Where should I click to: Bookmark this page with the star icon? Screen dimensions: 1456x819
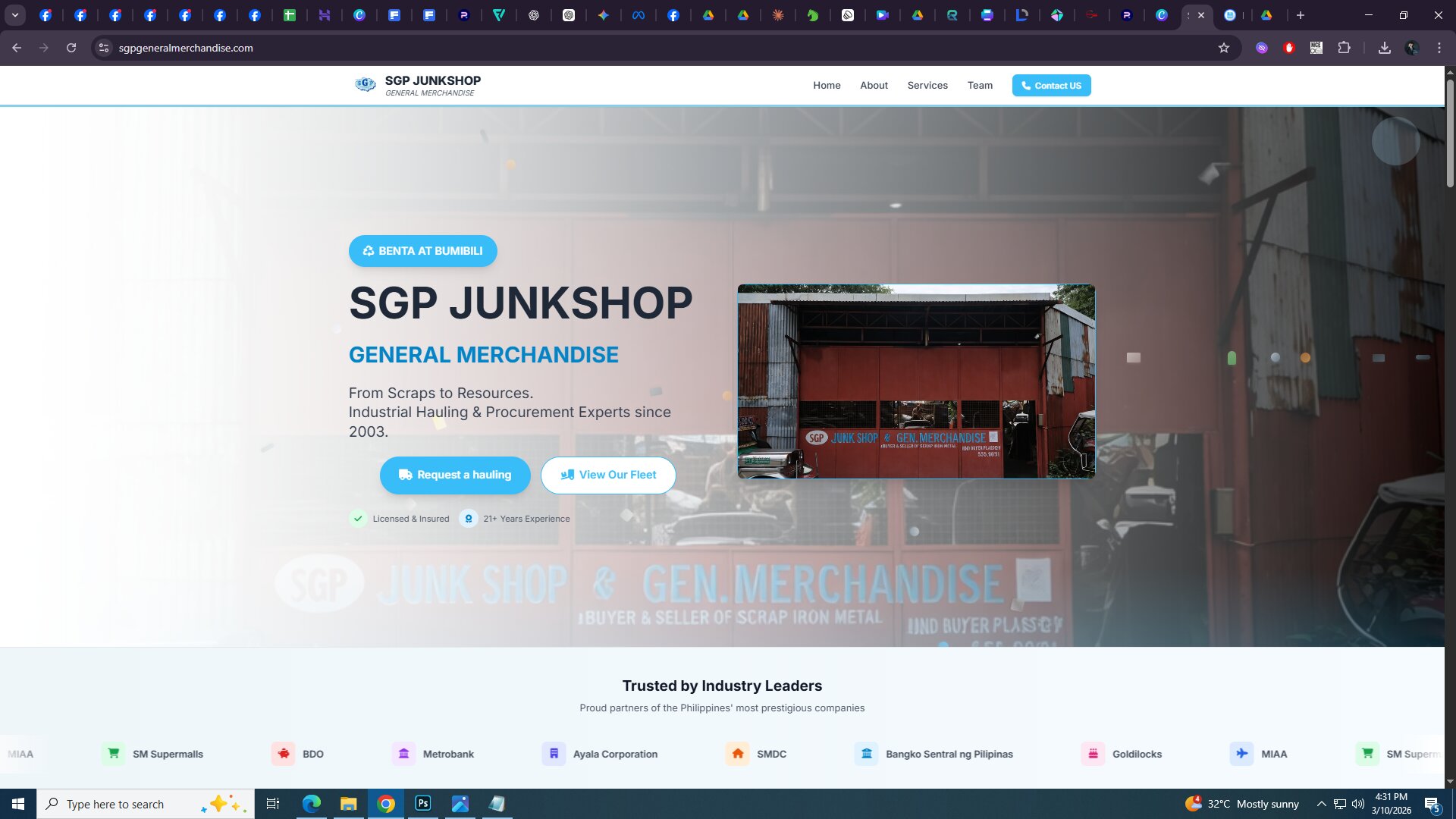pyautogui.click(x=1224, y=47)
